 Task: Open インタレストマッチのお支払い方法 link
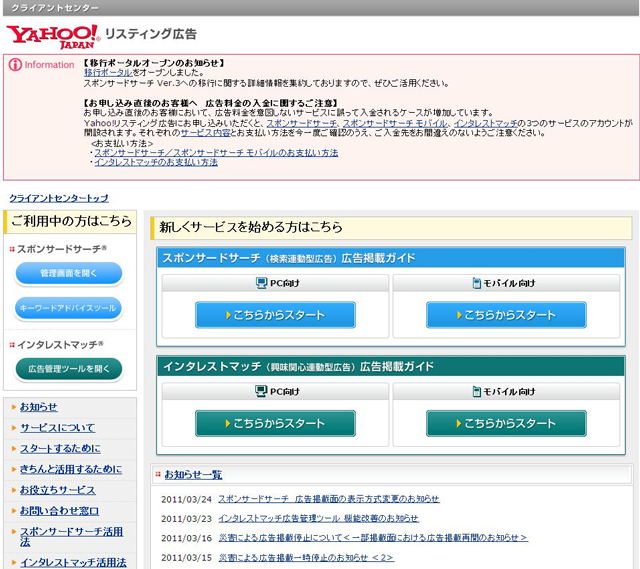(155, 162)
